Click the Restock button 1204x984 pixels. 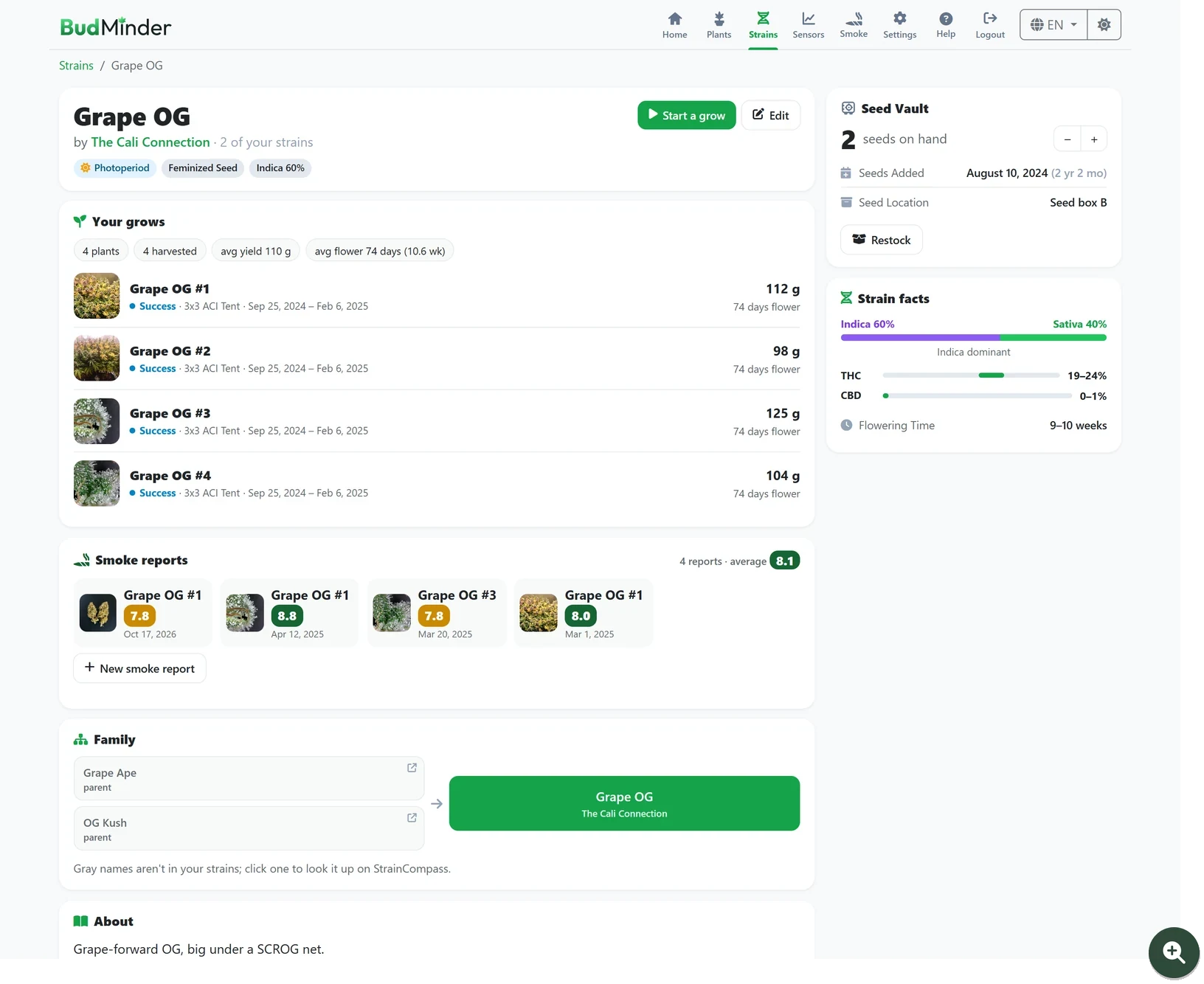882,240
